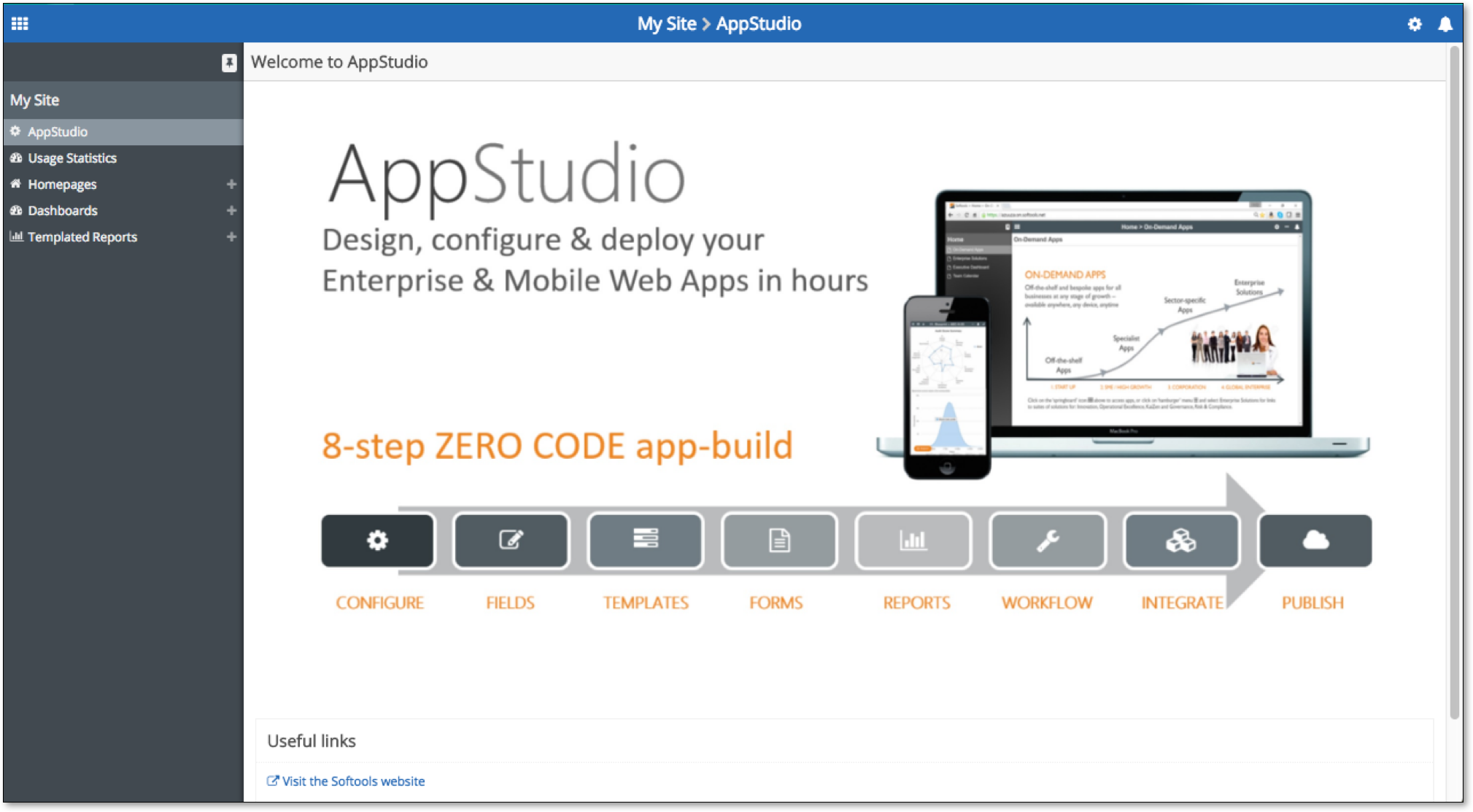The width and height of the screenshot is (1473, 812).
Task: Open the app launcher grid icon
Action: [20, 23]
